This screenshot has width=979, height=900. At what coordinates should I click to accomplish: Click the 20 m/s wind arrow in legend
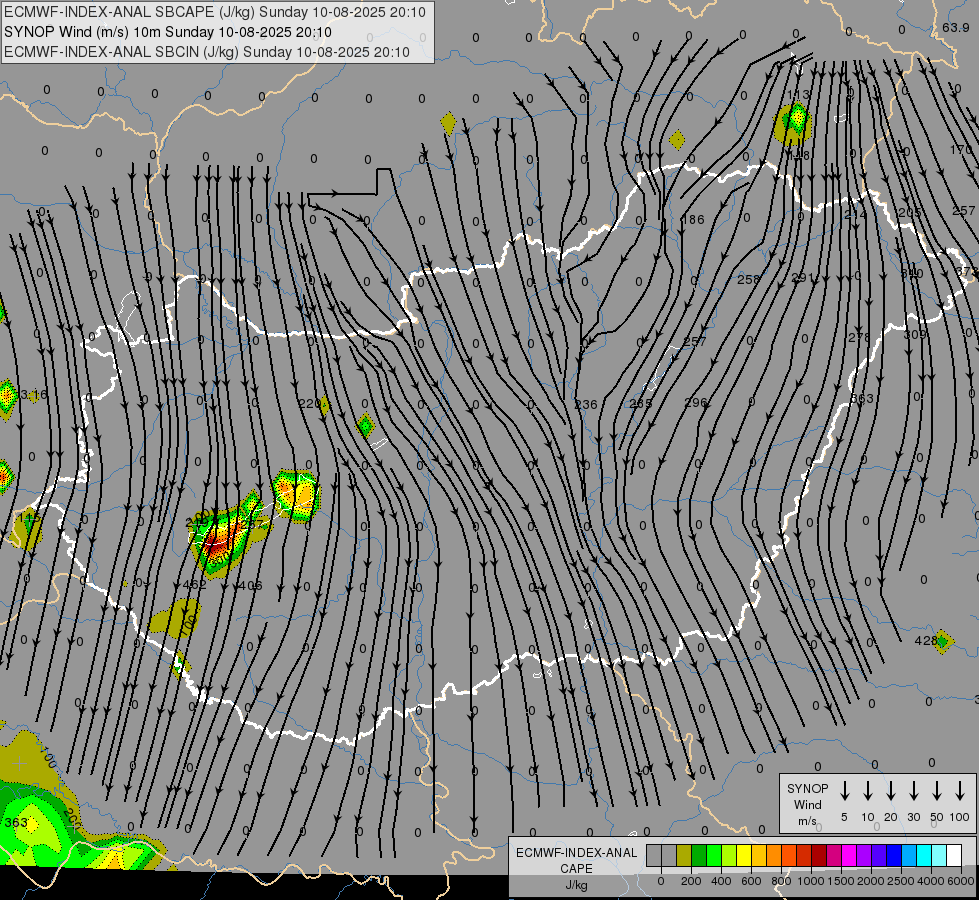tap(890, 790)
